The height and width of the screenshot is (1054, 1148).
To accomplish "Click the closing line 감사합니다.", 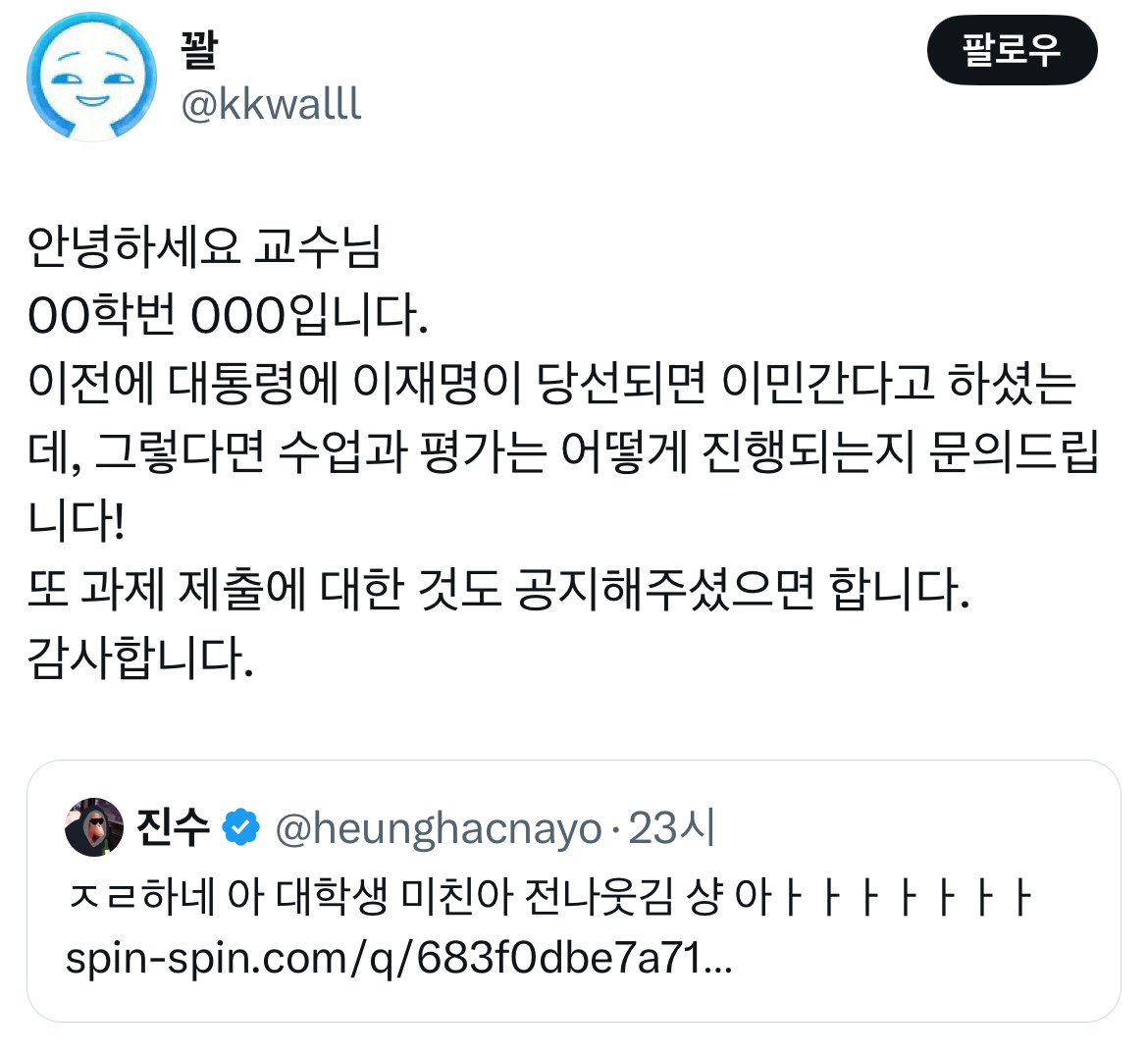I will pos(140,657).
